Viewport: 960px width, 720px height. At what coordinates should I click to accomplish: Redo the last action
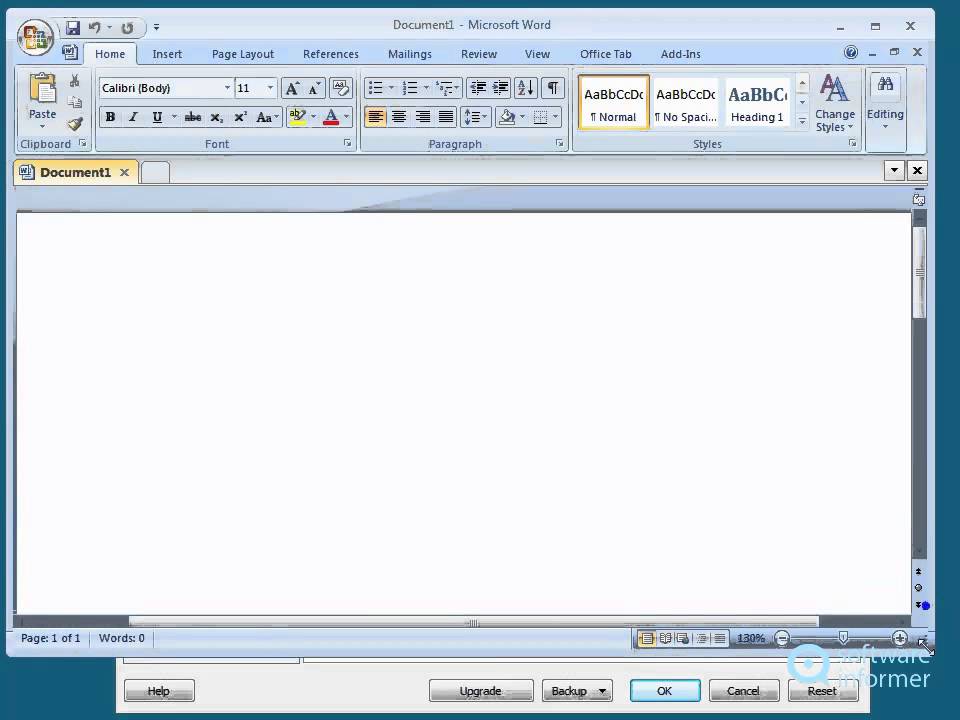point(127,28)
